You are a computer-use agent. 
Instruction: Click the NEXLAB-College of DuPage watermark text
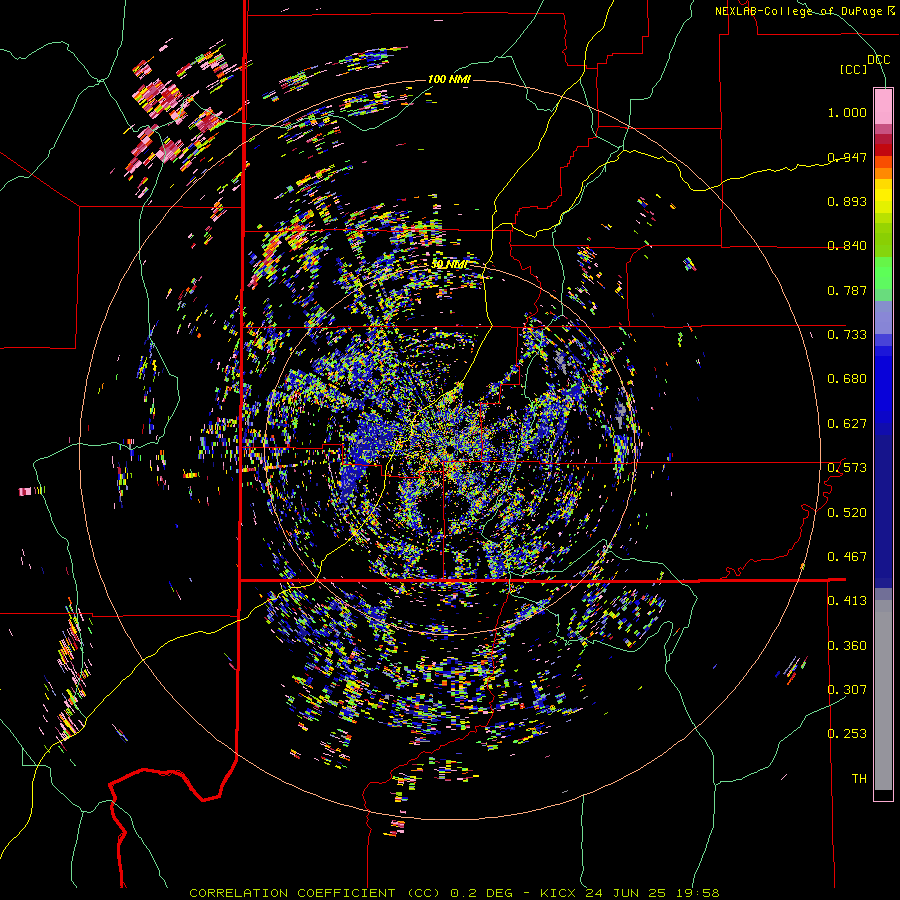(804, 11)
